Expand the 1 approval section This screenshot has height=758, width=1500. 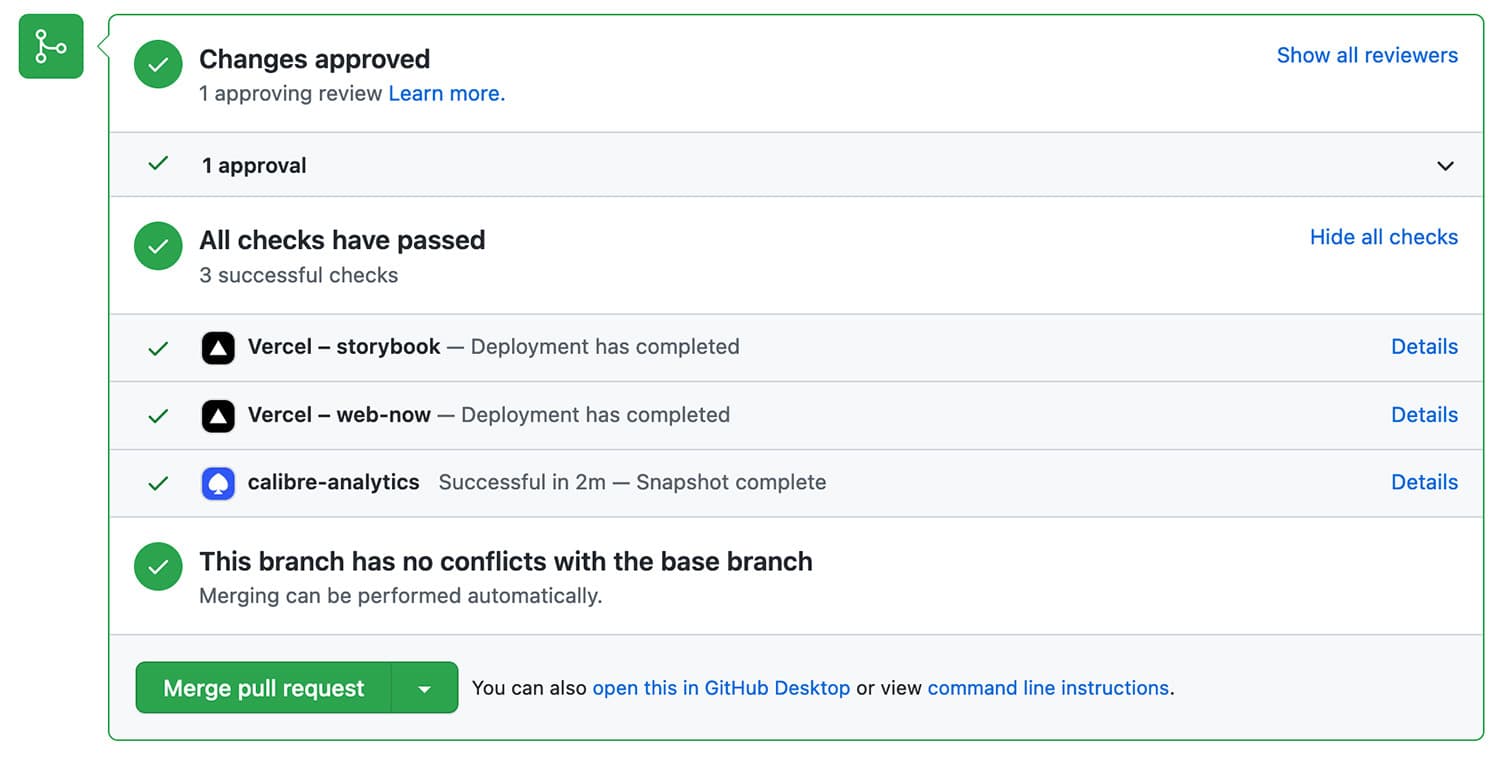(x=1445, y=165)
